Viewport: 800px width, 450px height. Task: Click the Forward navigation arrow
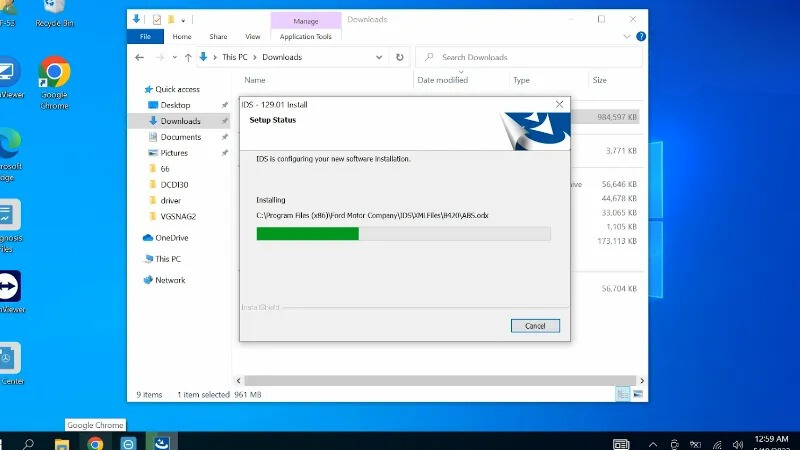tap(159, 57)
